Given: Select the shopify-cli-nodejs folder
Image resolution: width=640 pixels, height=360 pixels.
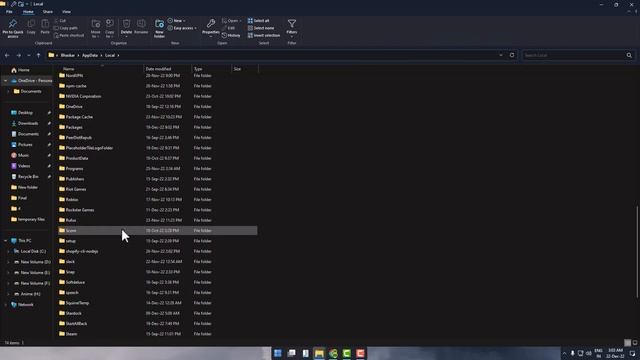Looking at the screenshot, I should 82,251.
